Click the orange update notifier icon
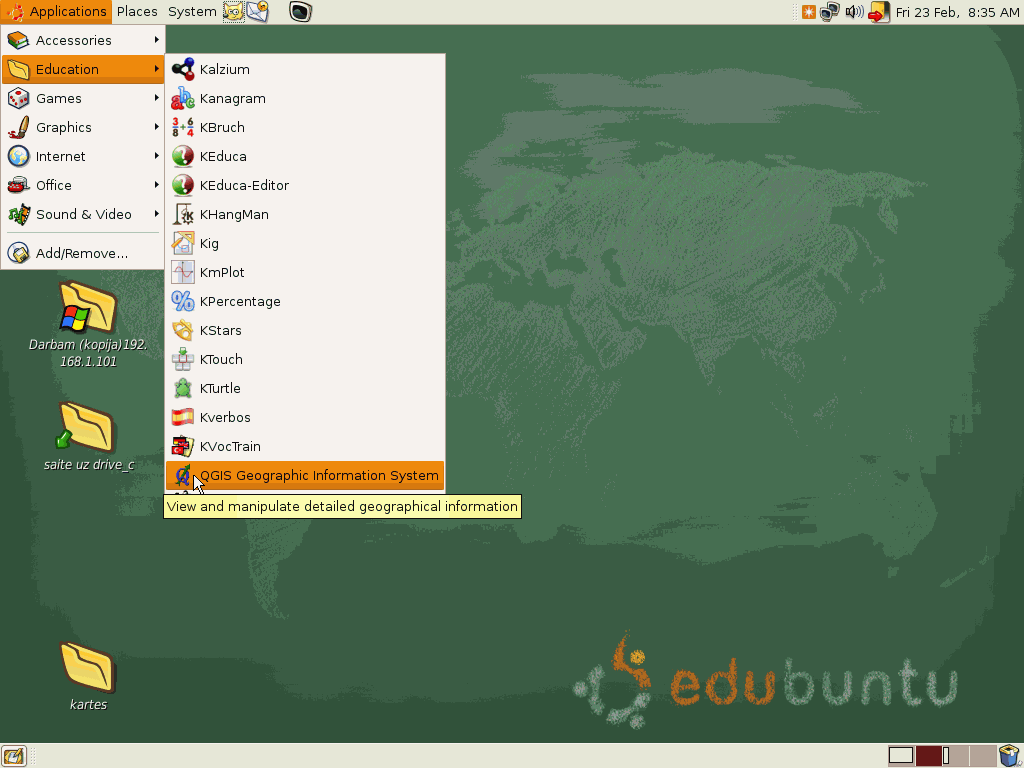This screenshot has width=1024, height=768. (x=808, y=12)
